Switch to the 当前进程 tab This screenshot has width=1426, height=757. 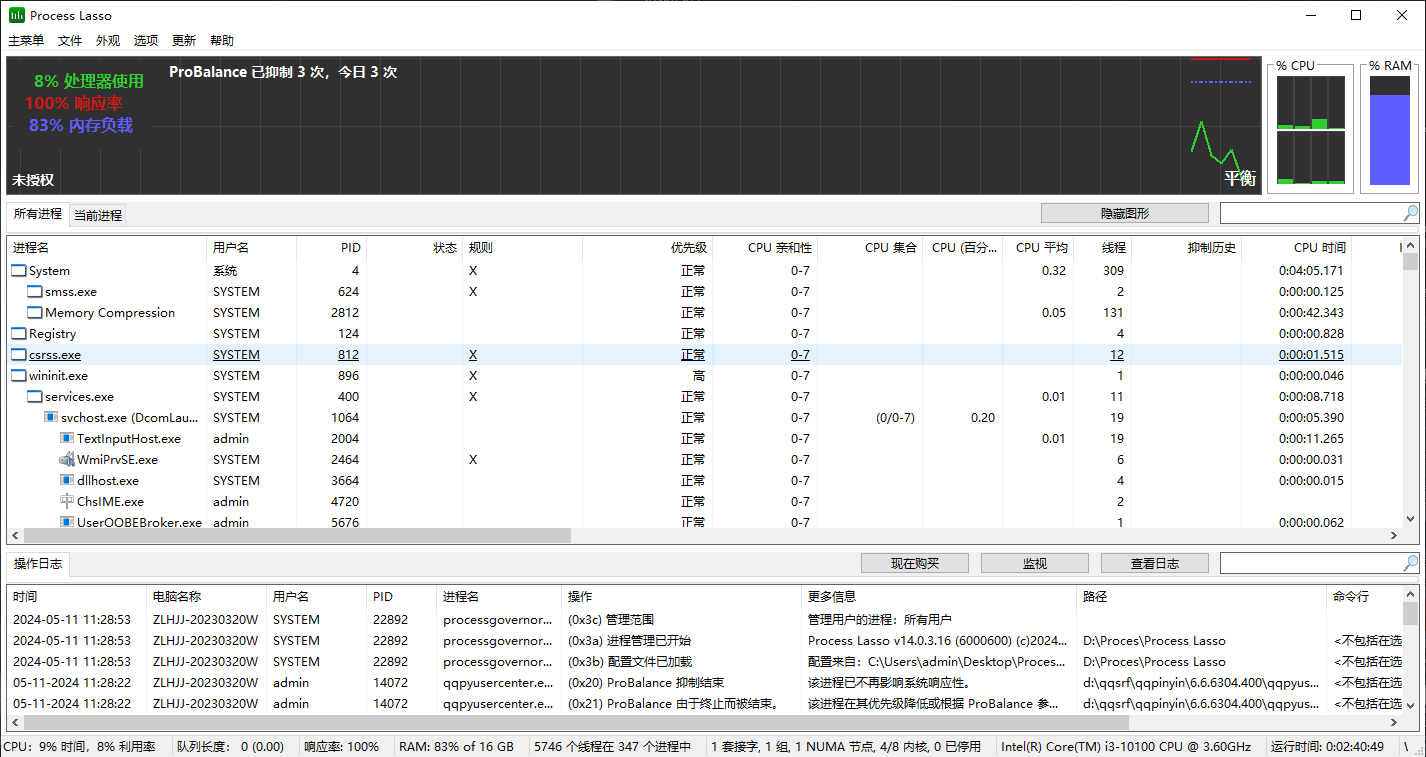[96, 214]
